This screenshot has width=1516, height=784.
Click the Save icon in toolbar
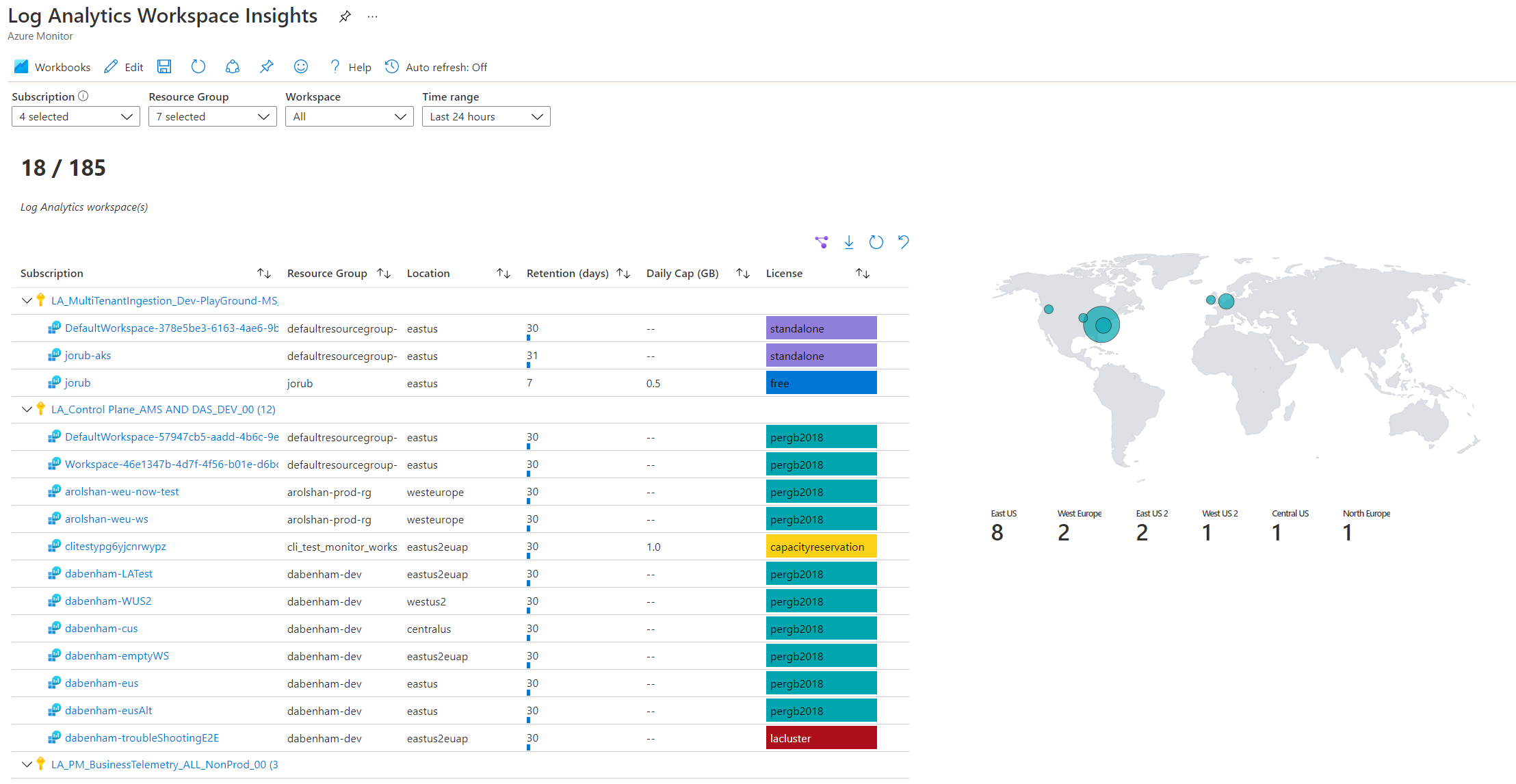pos(164,67)
